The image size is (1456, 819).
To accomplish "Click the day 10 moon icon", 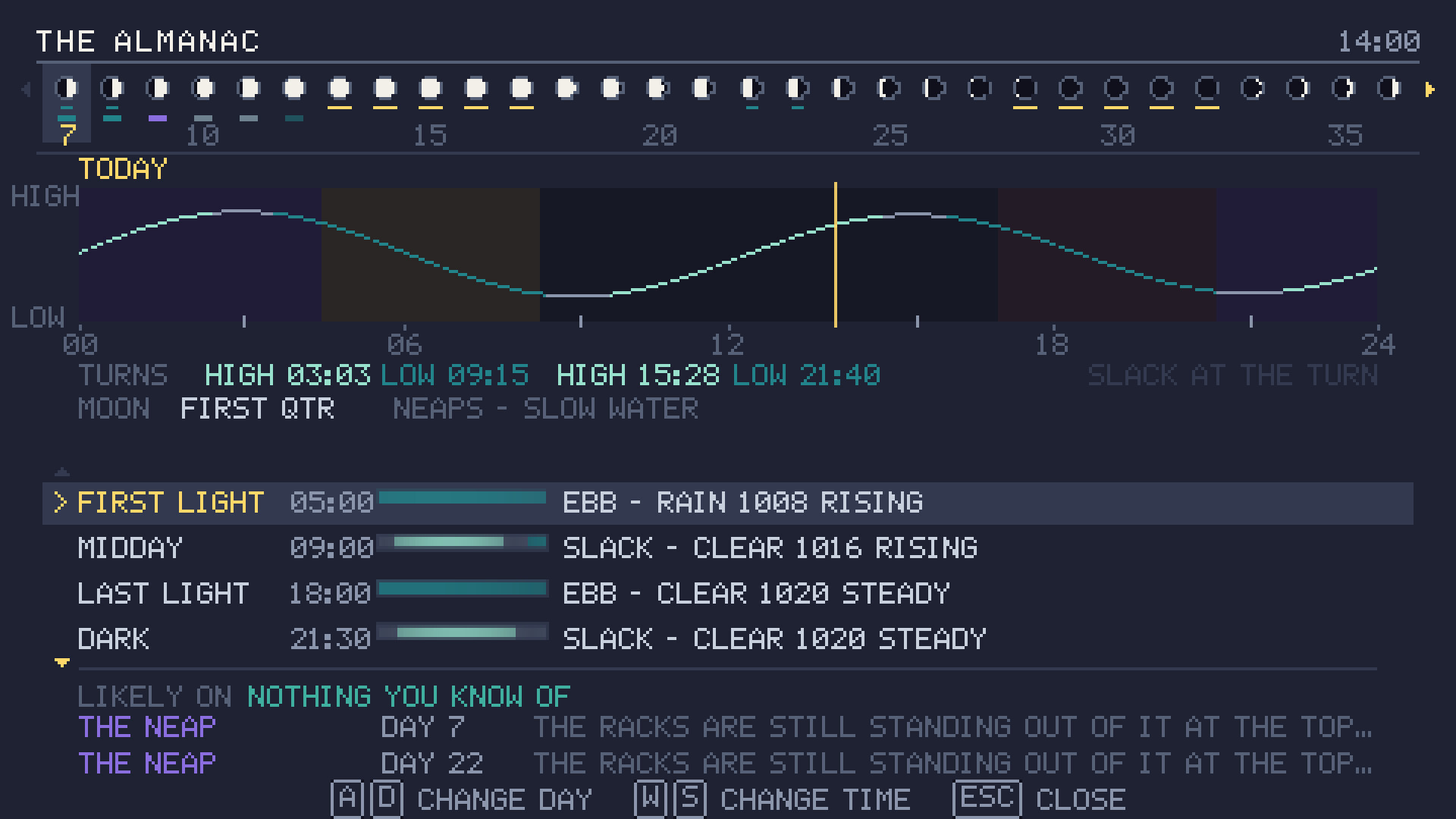I will pos(203,89).
